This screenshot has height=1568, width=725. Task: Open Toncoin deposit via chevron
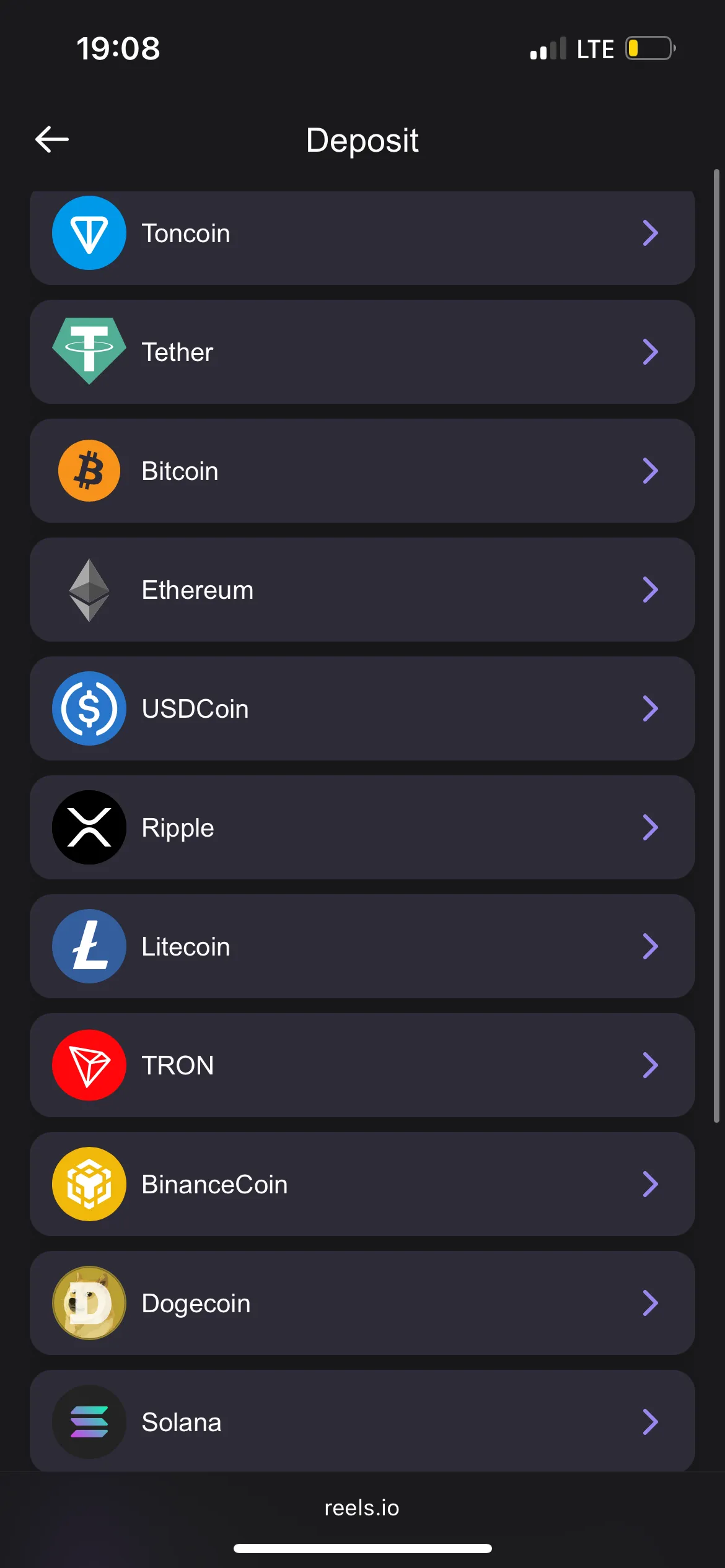coord(650,233)
